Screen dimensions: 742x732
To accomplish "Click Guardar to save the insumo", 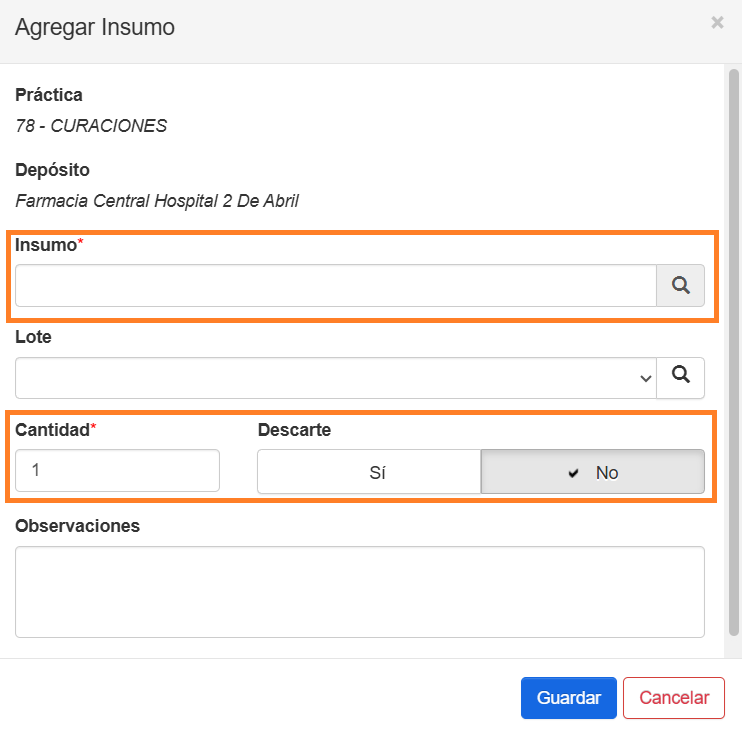I will (x=568, y=697).
